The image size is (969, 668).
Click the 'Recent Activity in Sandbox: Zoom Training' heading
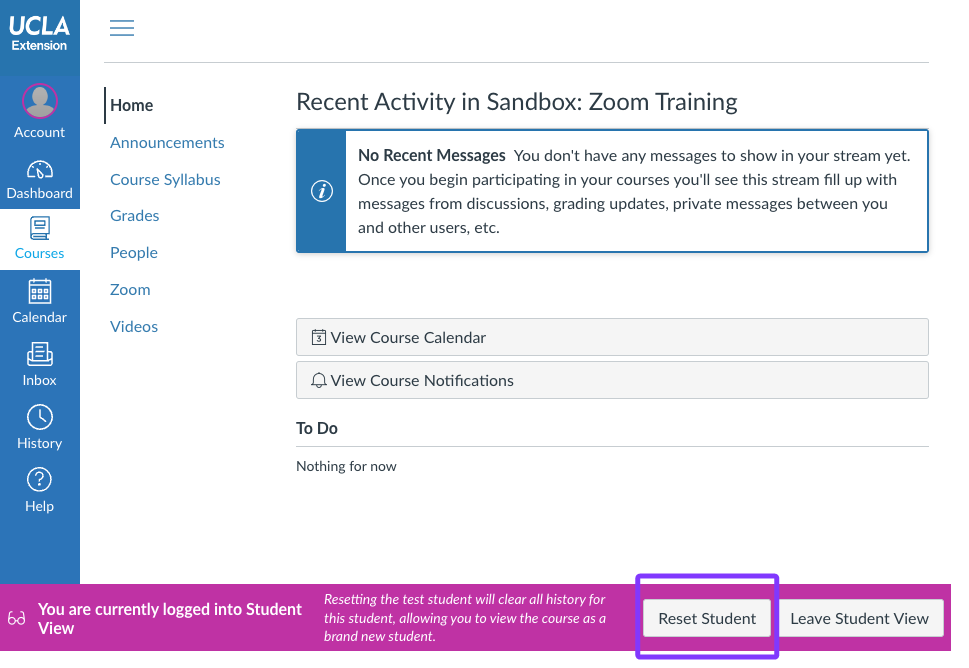(517, 102)
